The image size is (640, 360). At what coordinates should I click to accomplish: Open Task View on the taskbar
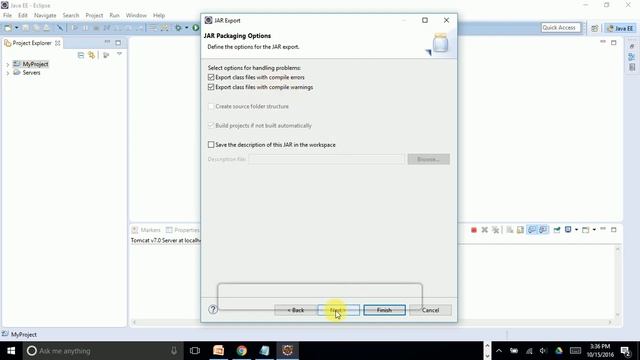coord(195,351)
